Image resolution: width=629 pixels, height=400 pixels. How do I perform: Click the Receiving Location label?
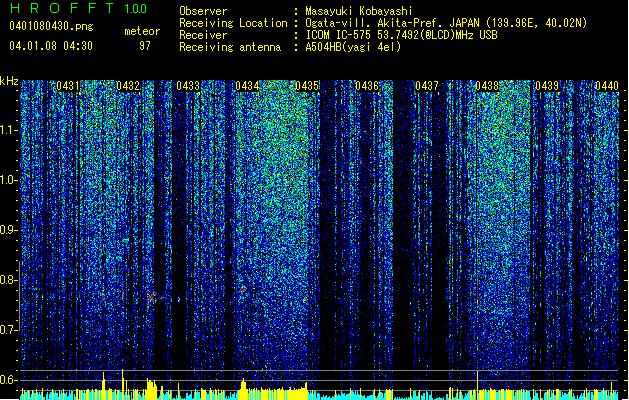[233, 23]
